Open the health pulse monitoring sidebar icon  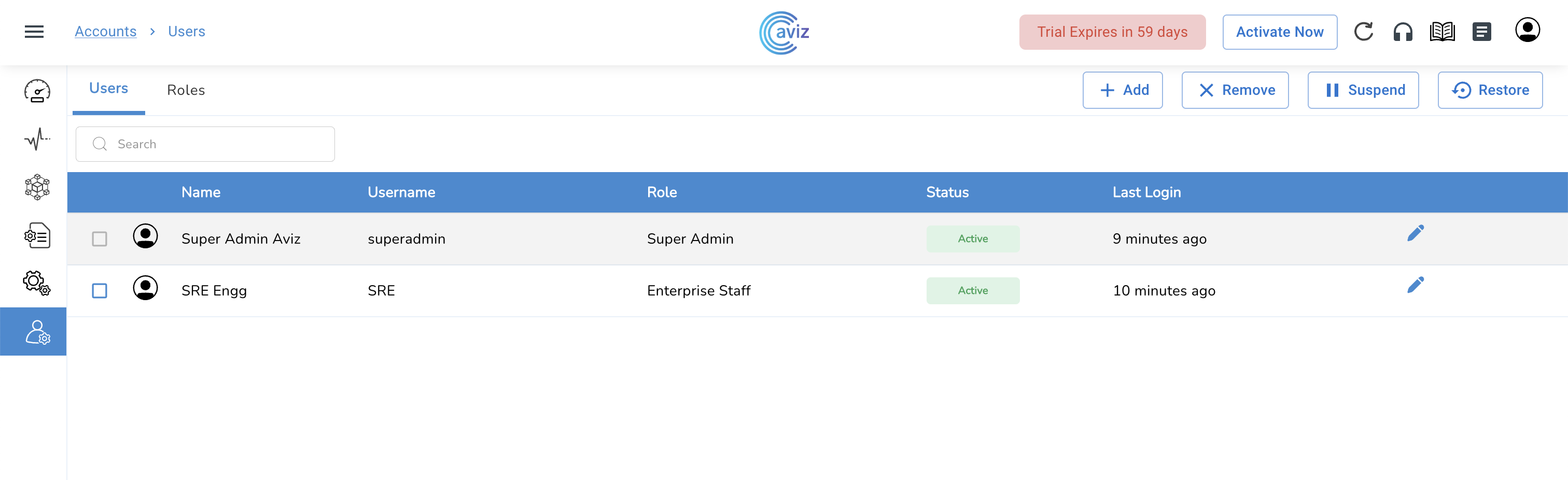pos(37,139)
